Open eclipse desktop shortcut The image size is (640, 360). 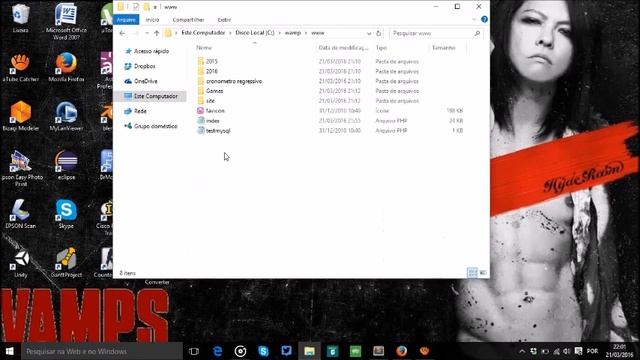[x=66, y=165]
